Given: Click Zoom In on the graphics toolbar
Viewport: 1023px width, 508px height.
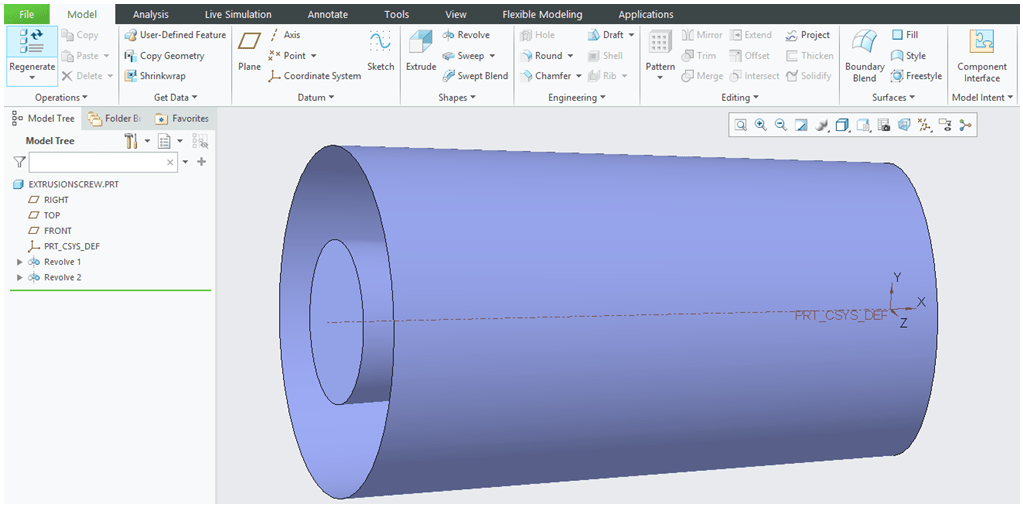Looking at the screenshot, I should click(x=761, y=125).
